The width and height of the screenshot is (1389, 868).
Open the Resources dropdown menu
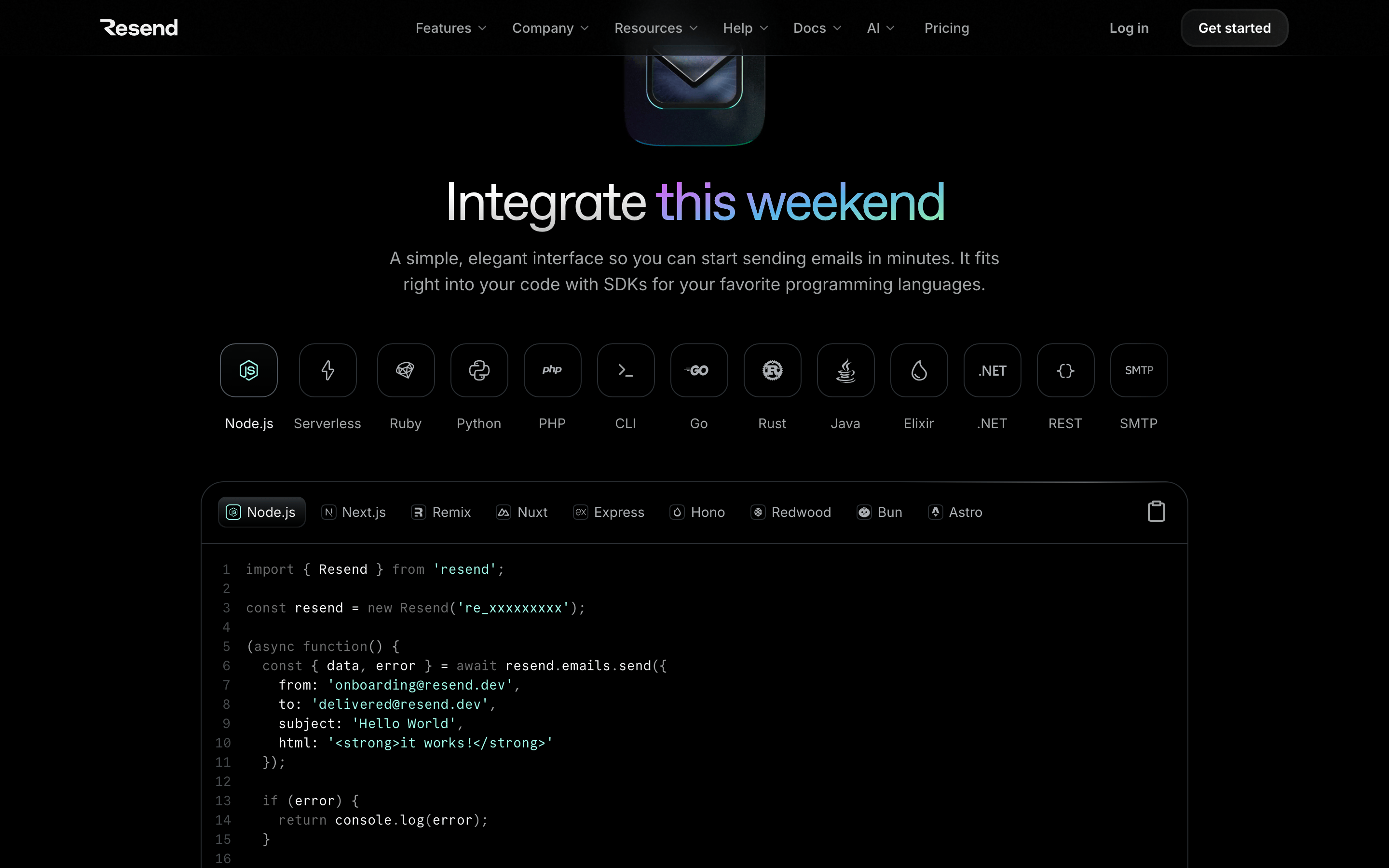(656, 28)
